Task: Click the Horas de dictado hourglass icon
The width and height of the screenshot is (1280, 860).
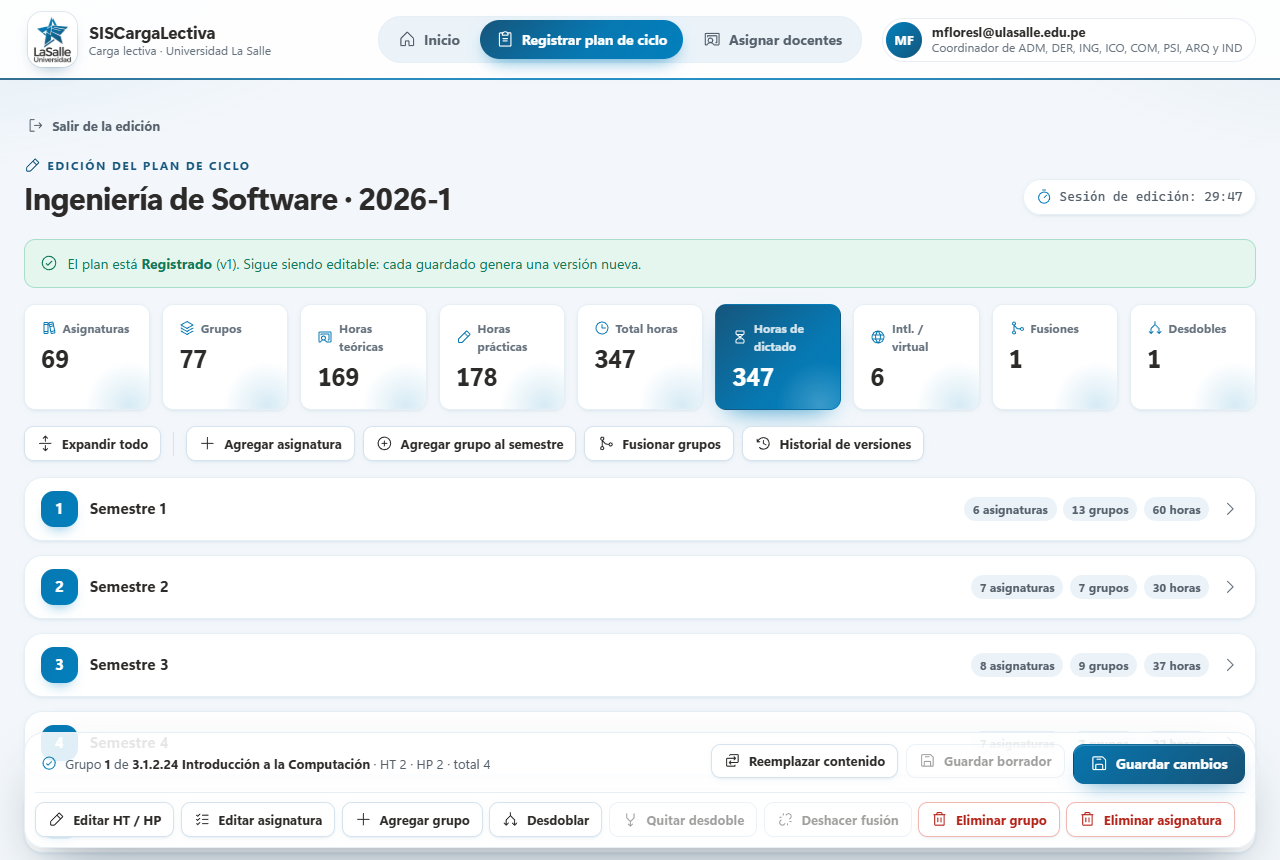Action: [740, 337]
